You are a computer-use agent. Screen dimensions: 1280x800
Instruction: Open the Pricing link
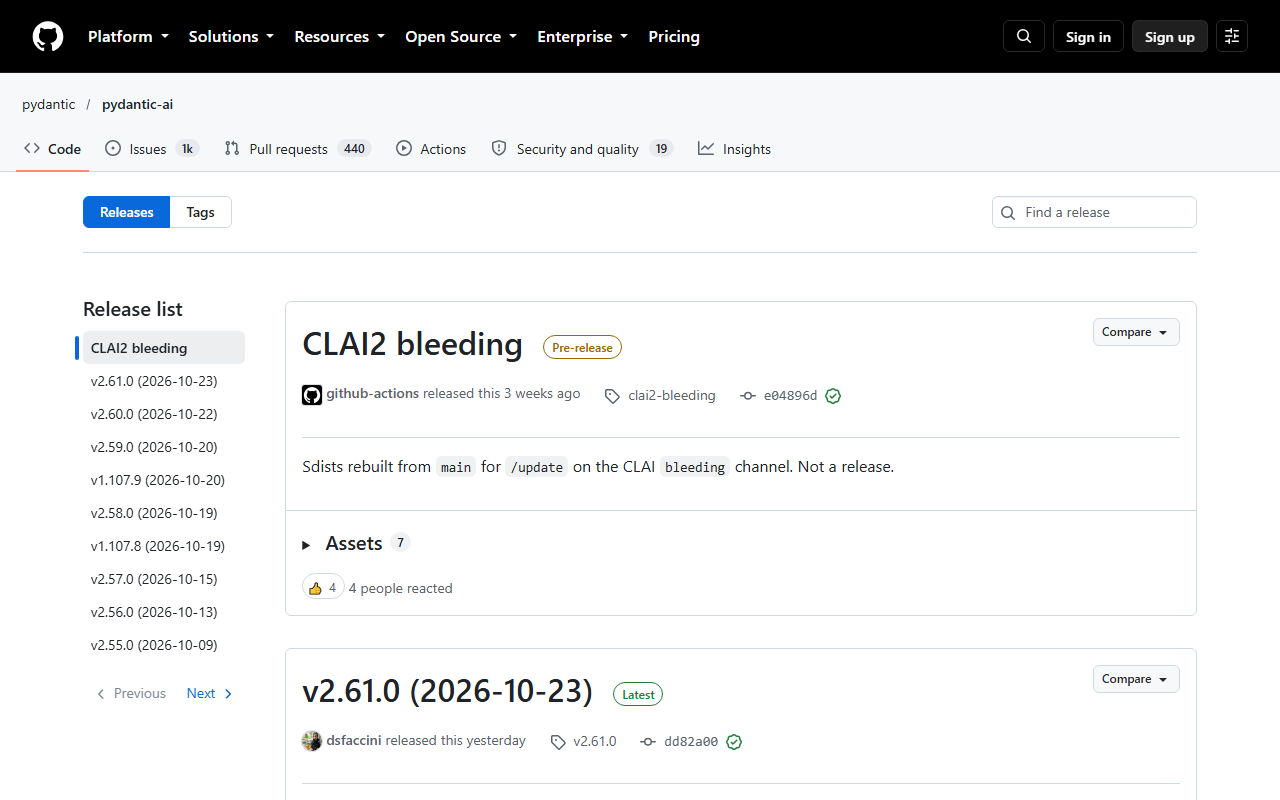coord(674,37)
